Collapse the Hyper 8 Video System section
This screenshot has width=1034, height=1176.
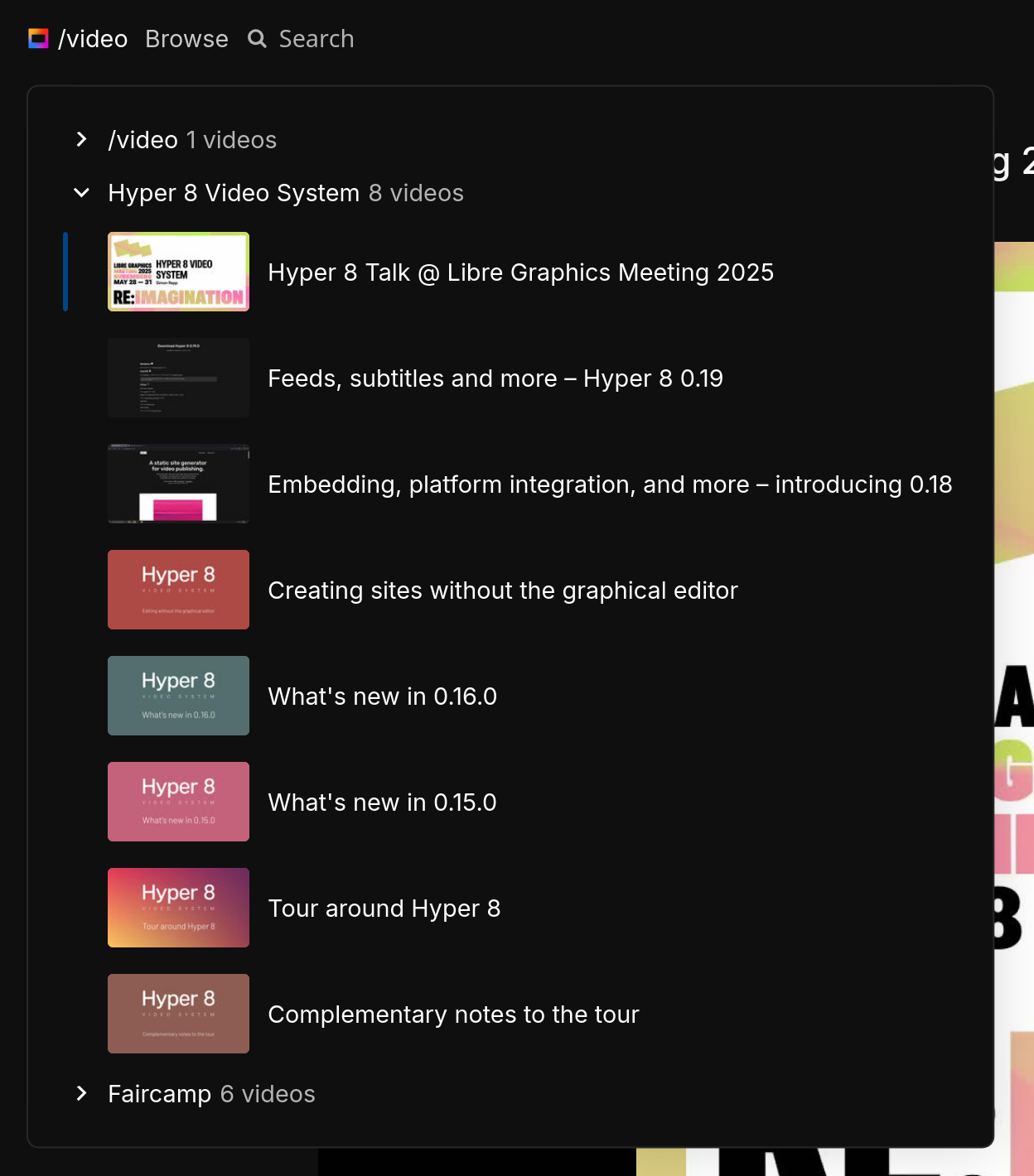click(82, 192)
